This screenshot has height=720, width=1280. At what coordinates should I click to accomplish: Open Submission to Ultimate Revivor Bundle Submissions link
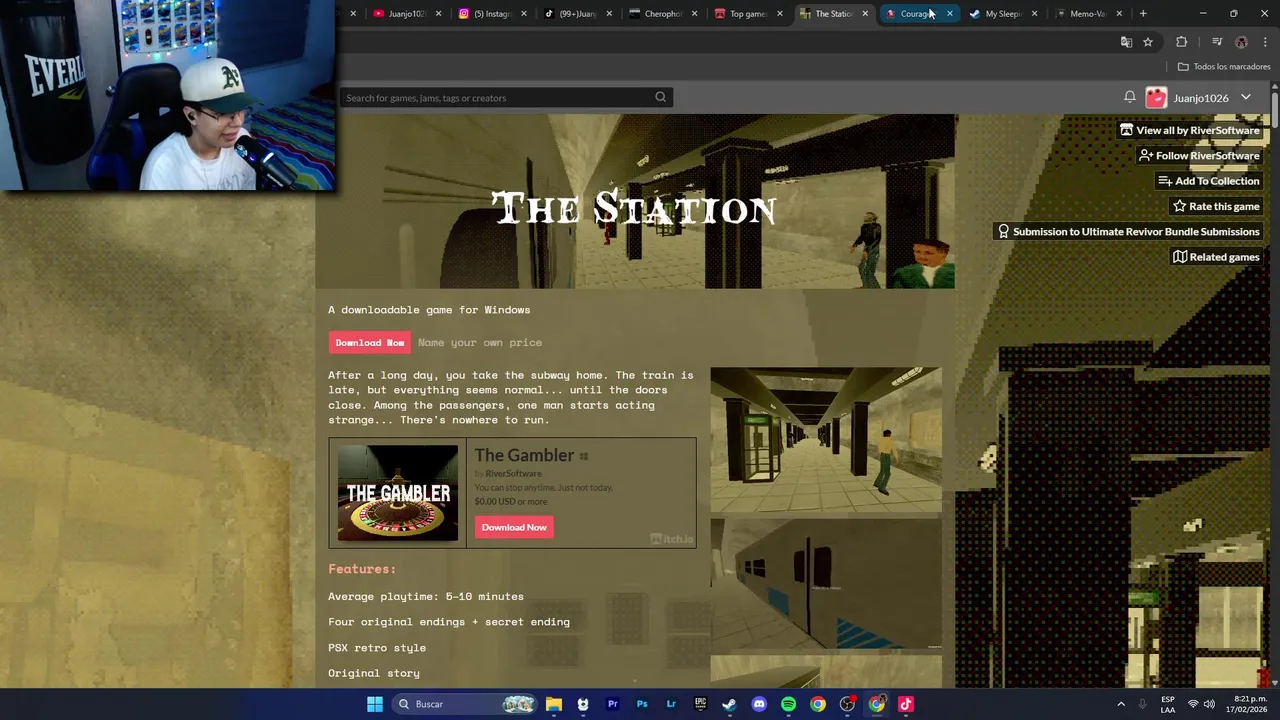pos(1128,231)
